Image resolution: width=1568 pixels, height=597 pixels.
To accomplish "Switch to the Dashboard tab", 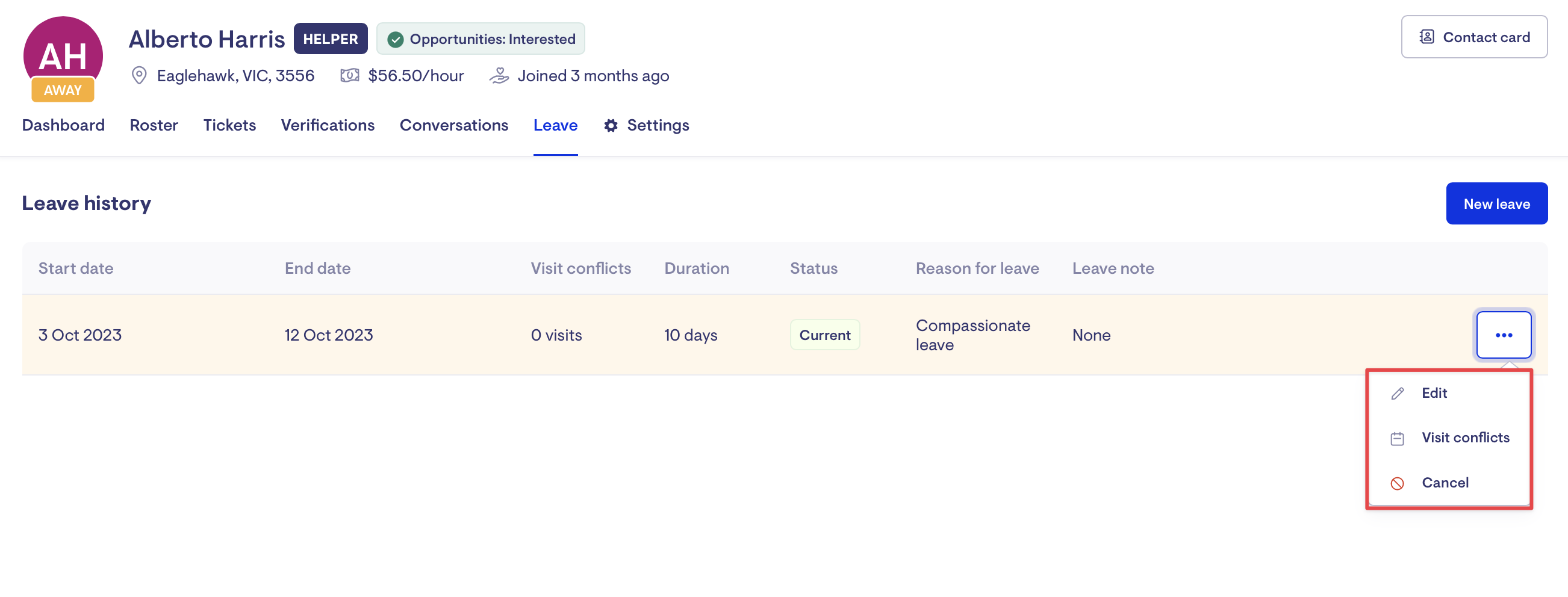I will coord(63,125).
